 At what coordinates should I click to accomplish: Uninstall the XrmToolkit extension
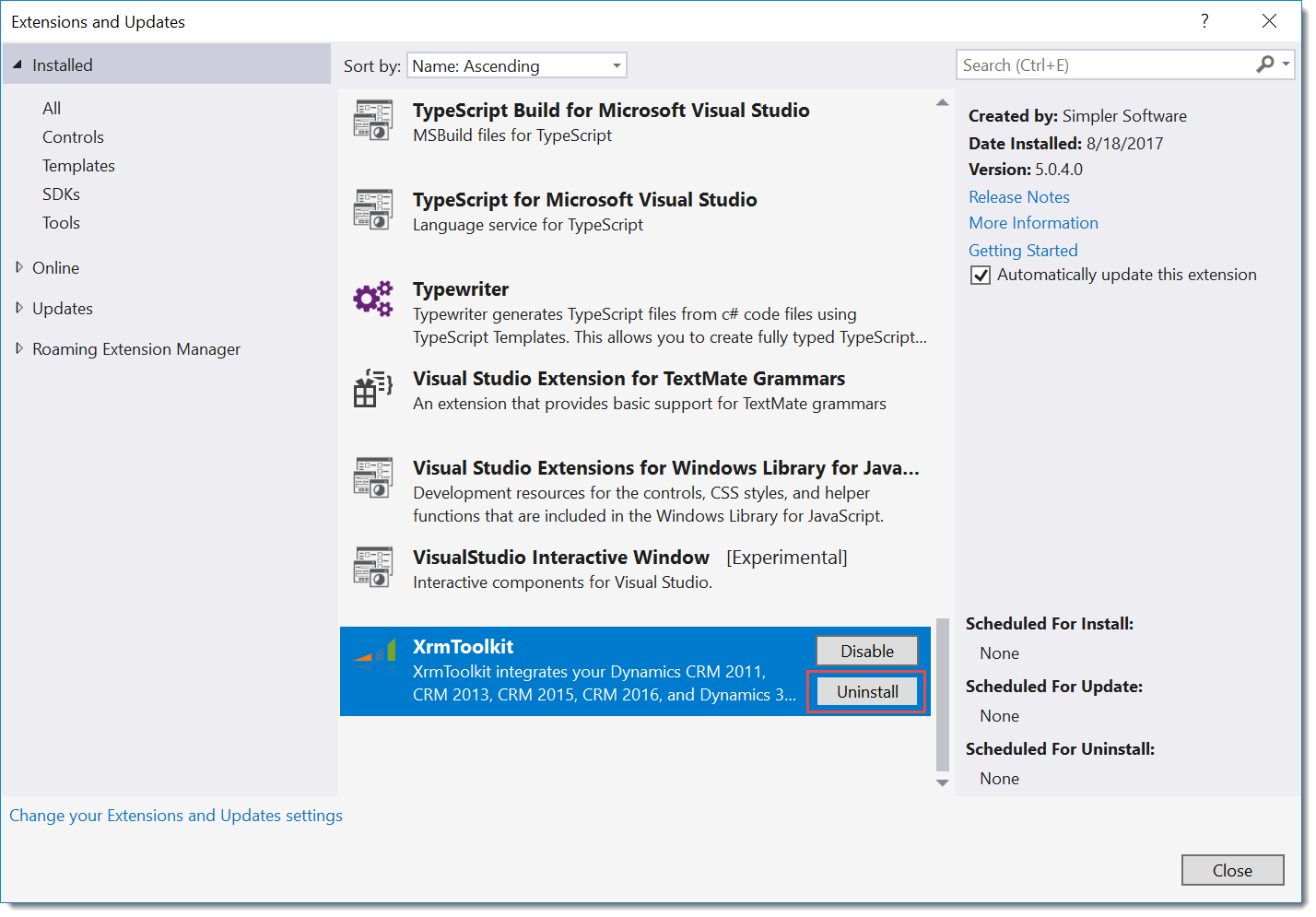[x=867, y=691]
